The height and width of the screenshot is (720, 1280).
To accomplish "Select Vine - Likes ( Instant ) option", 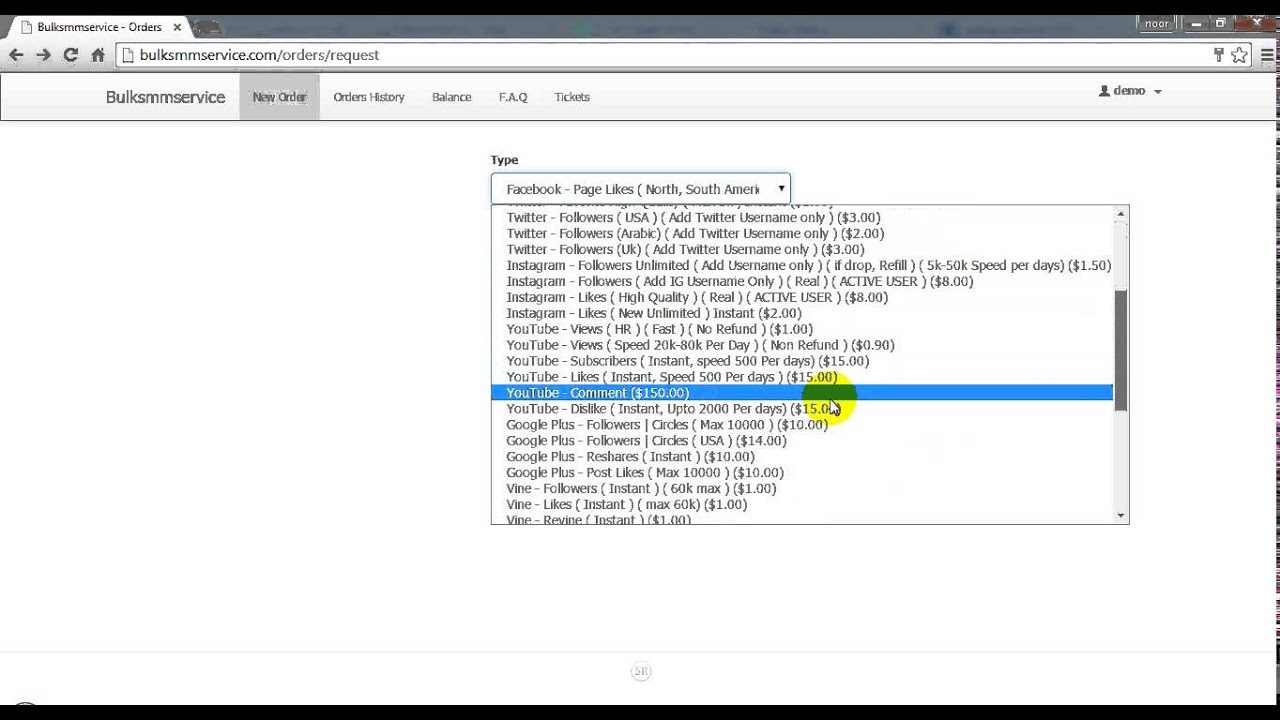I will [x=802, y=505].
